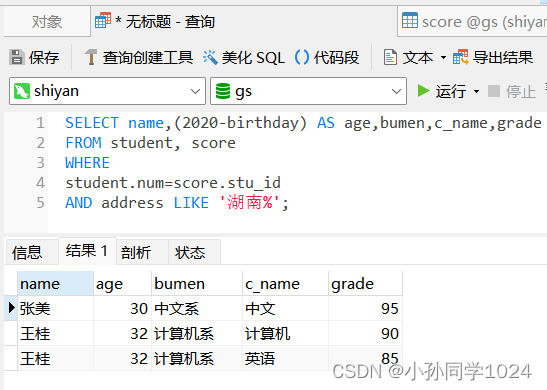Click the gs database cylinder icon
This screenshot has width=547, height=390.
(223, 91)
